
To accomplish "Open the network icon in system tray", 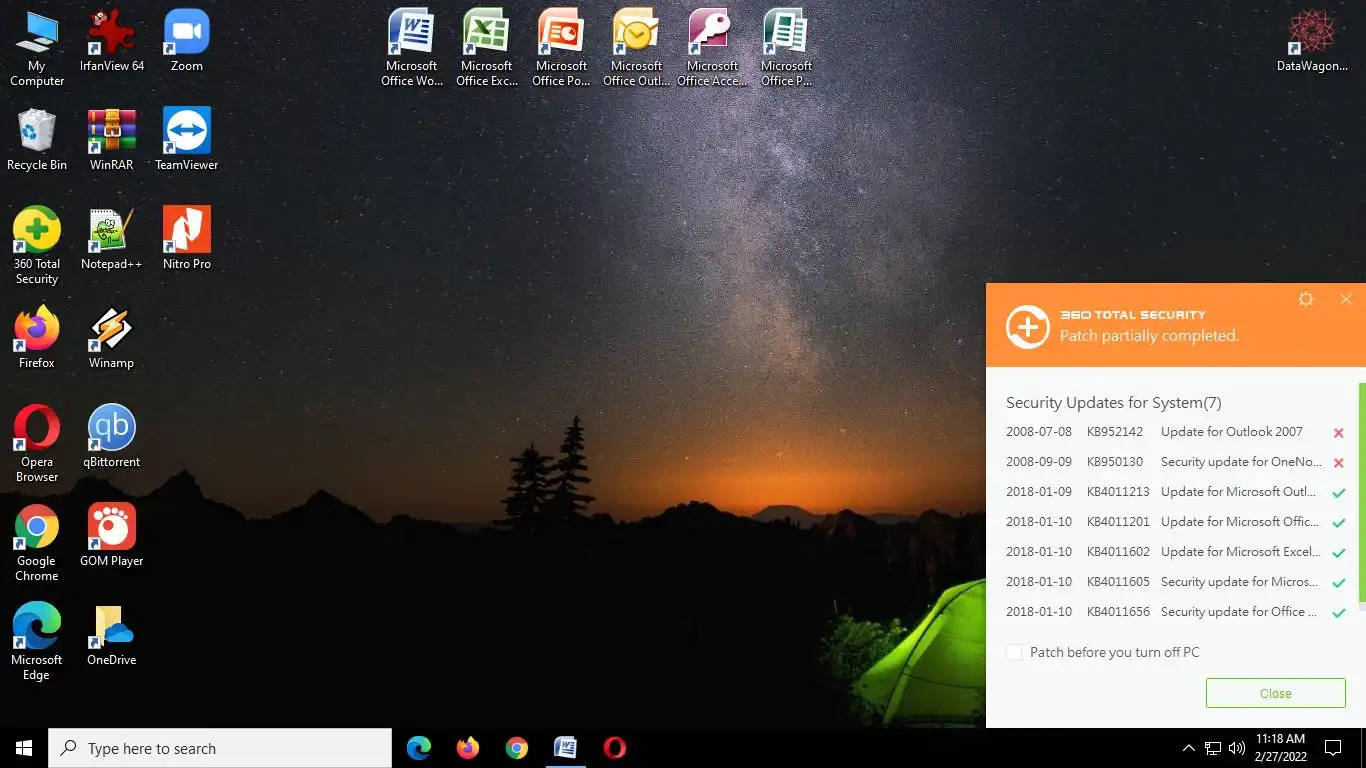I will tap(1213, 748).
